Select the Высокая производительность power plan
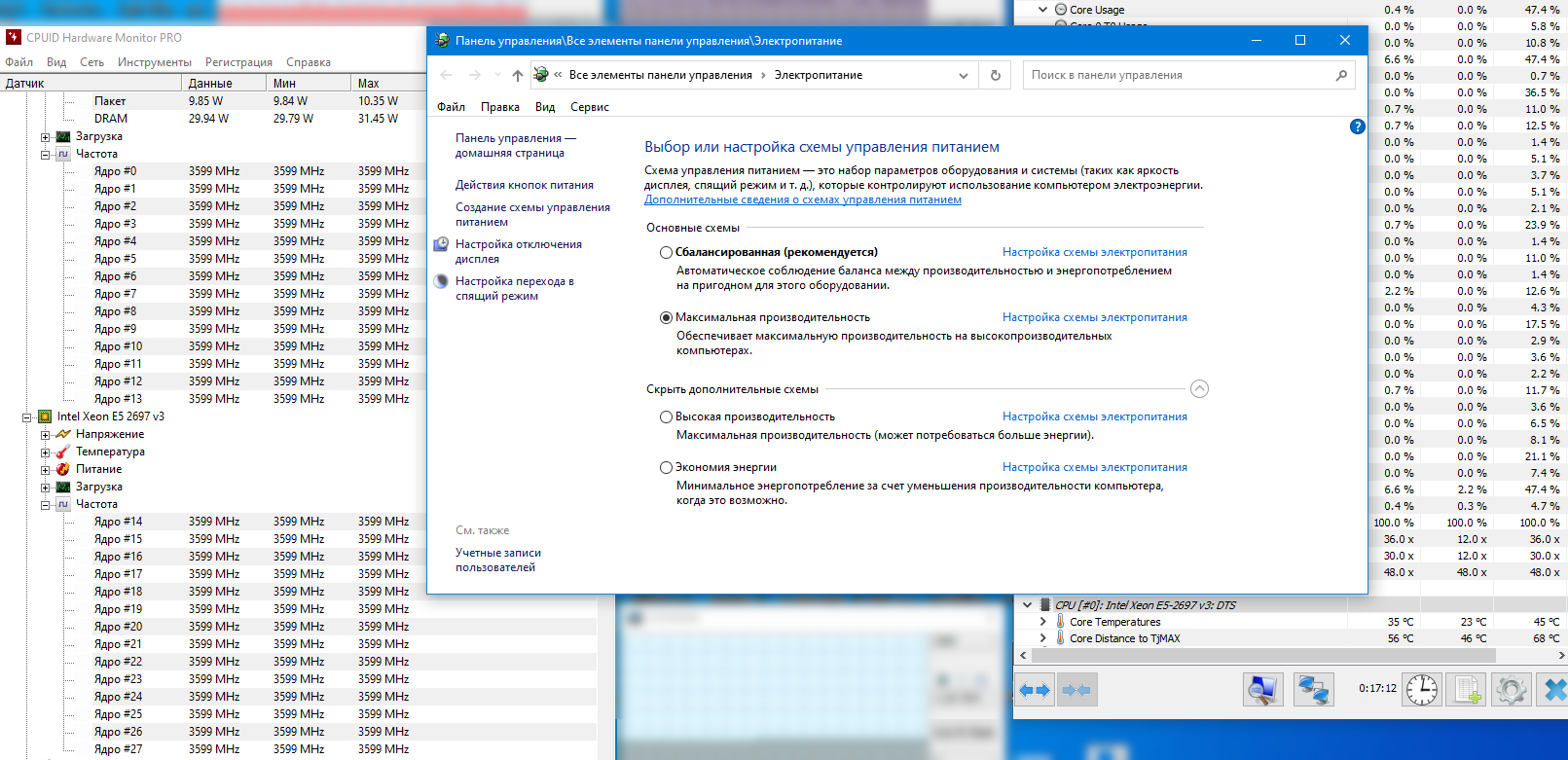Viewport: 1568px width, 760px height. tap(666, 416)
